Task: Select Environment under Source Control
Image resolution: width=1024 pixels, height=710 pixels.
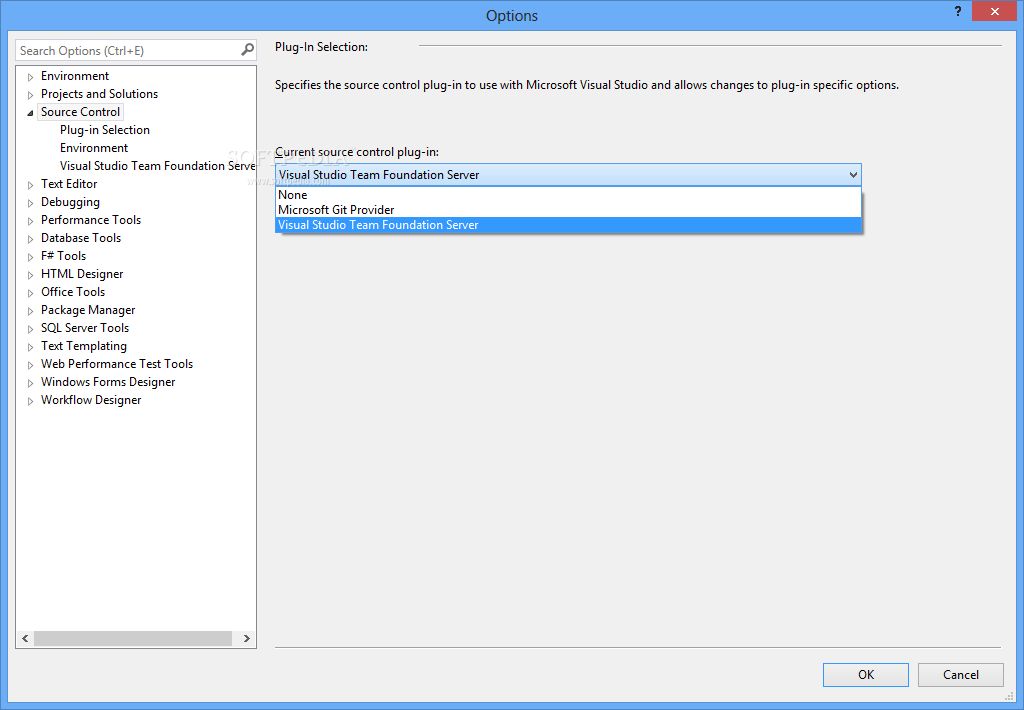Action: coord(94,148)
